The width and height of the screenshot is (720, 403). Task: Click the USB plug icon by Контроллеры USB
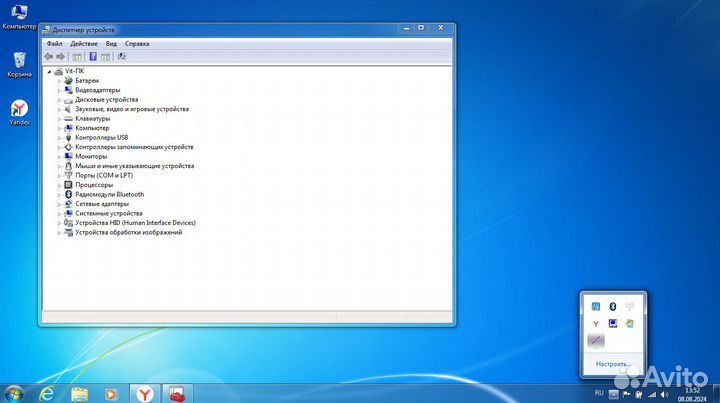click(68, 138)
